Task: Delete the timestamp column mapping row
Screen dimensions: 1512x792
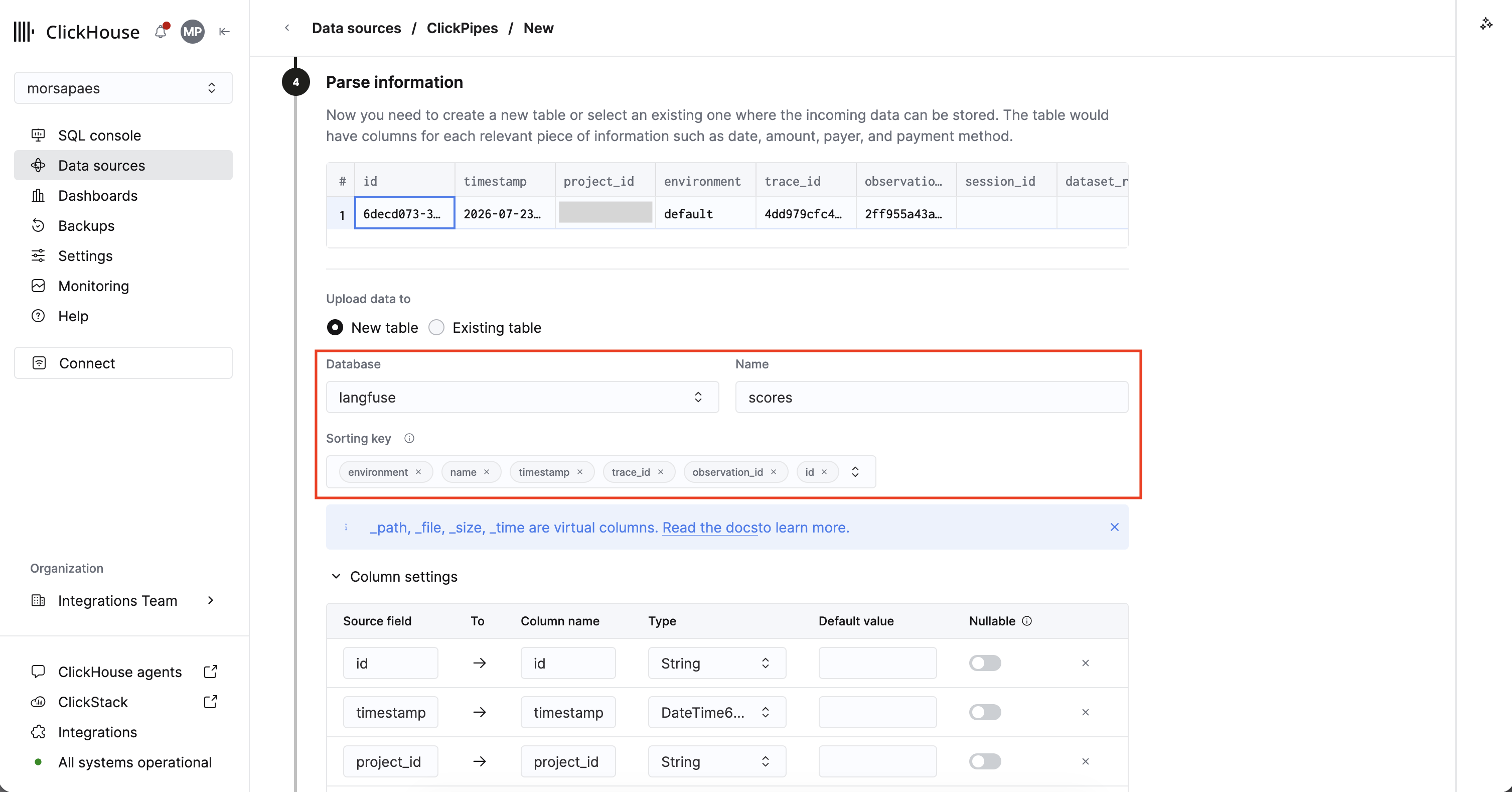Action: tap(1085, 713)
